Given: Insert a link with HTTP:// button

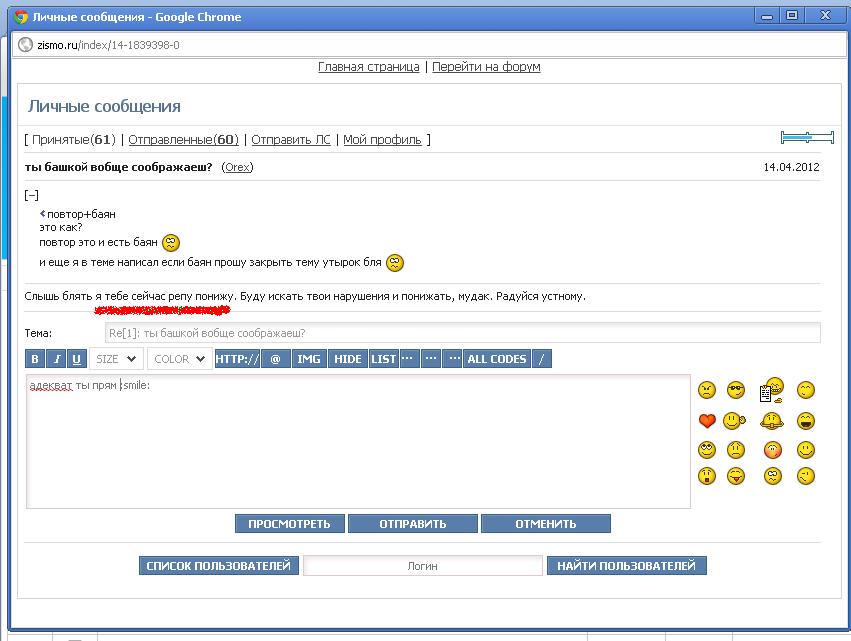Looking at the screenshot, I should coord(237,359).
